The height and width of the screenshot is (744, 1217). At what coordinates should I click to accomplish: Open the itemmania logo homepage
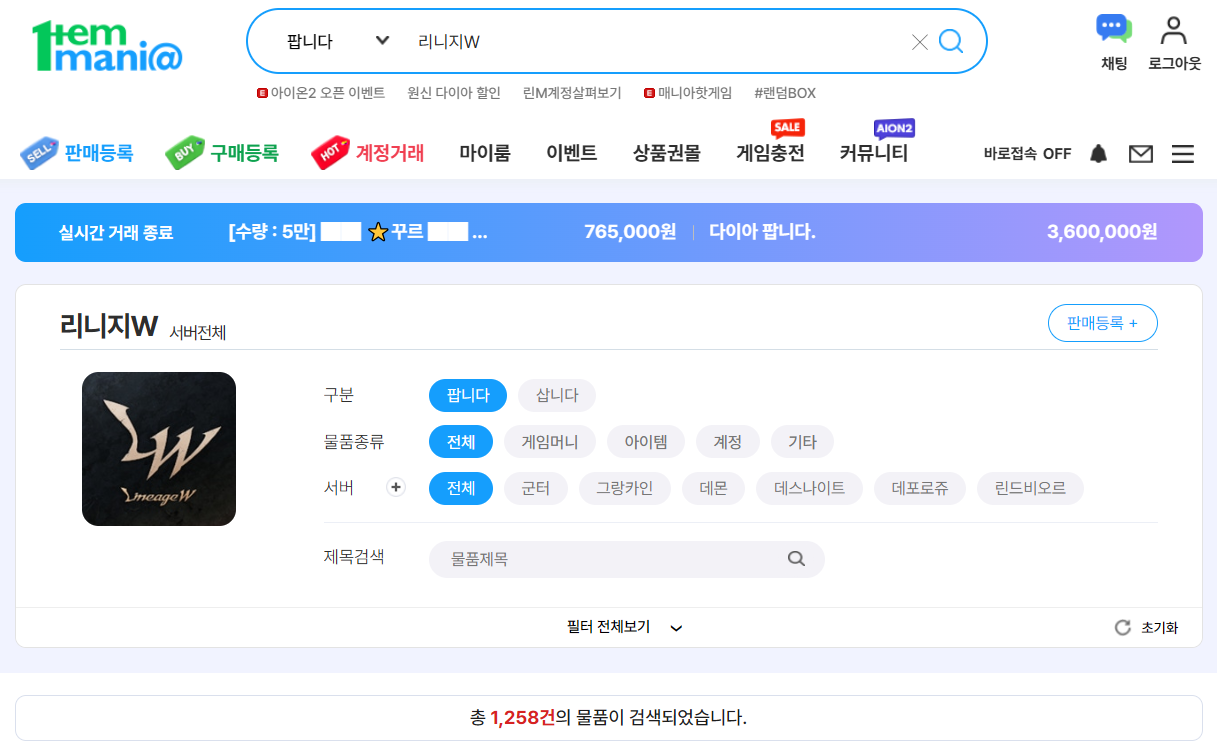[x=106, y=46]
